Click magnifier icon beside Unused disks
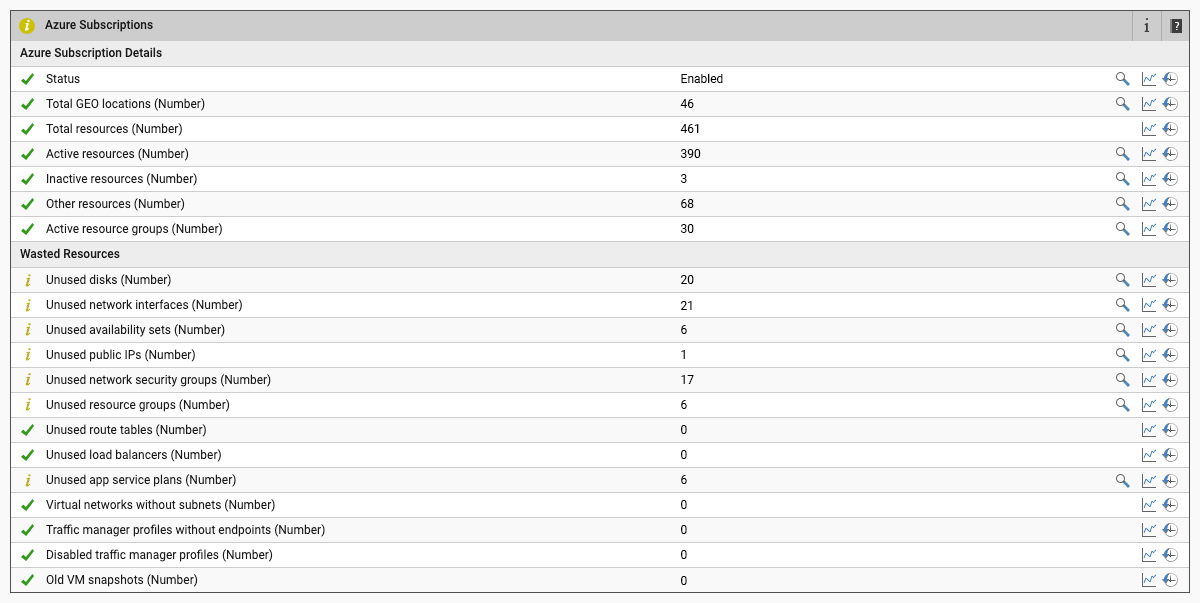This screenshot has width=1200, height=603. [x=1122, y=280]
